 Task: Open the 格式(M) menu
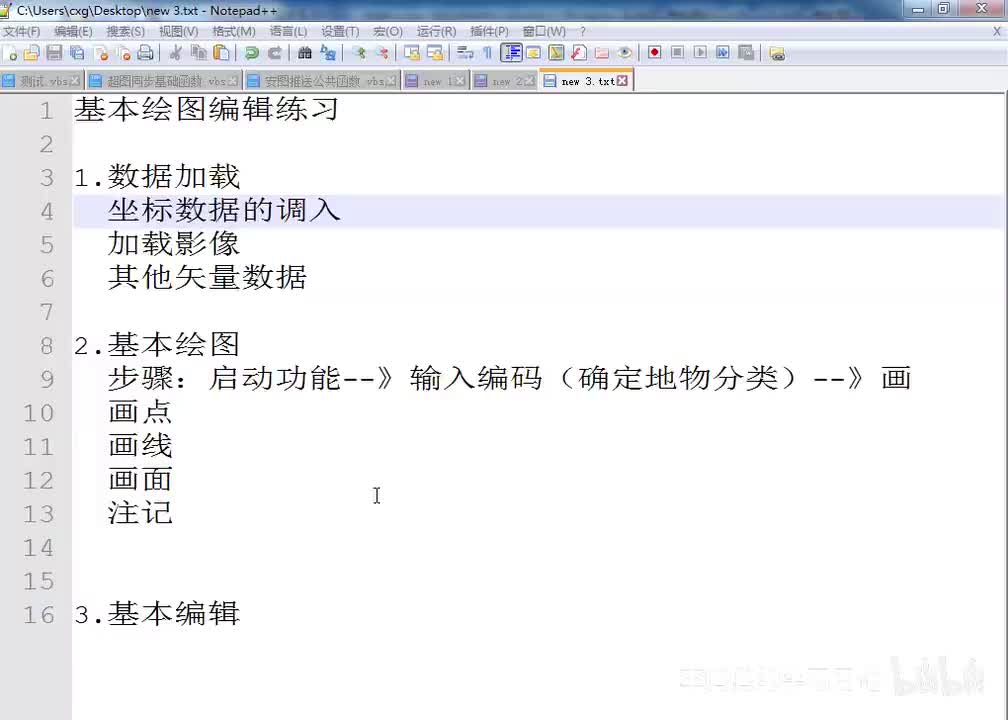[x=234, y=32]
